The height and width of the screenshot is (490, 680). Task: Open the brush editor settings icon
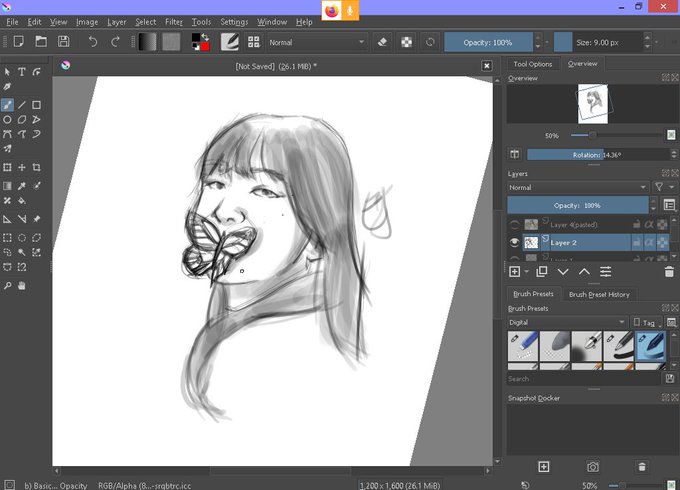[229, 42]
